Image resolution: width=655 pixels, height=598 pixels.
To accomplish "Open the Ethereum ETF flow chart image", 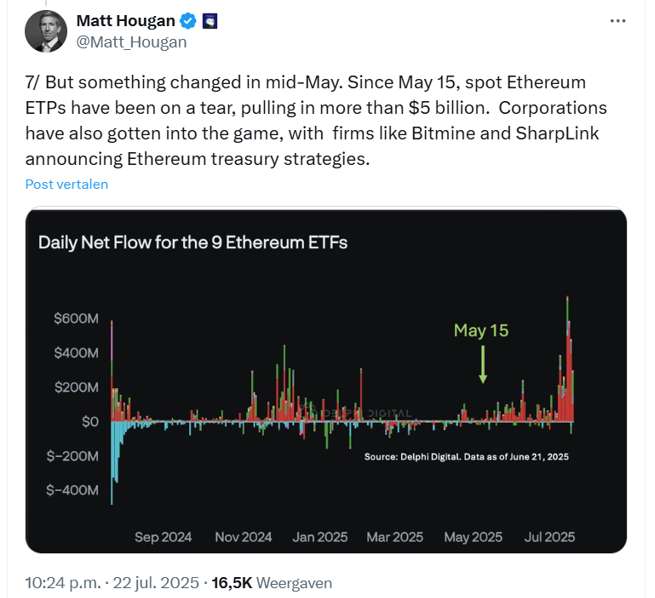I will click(326, 381).
